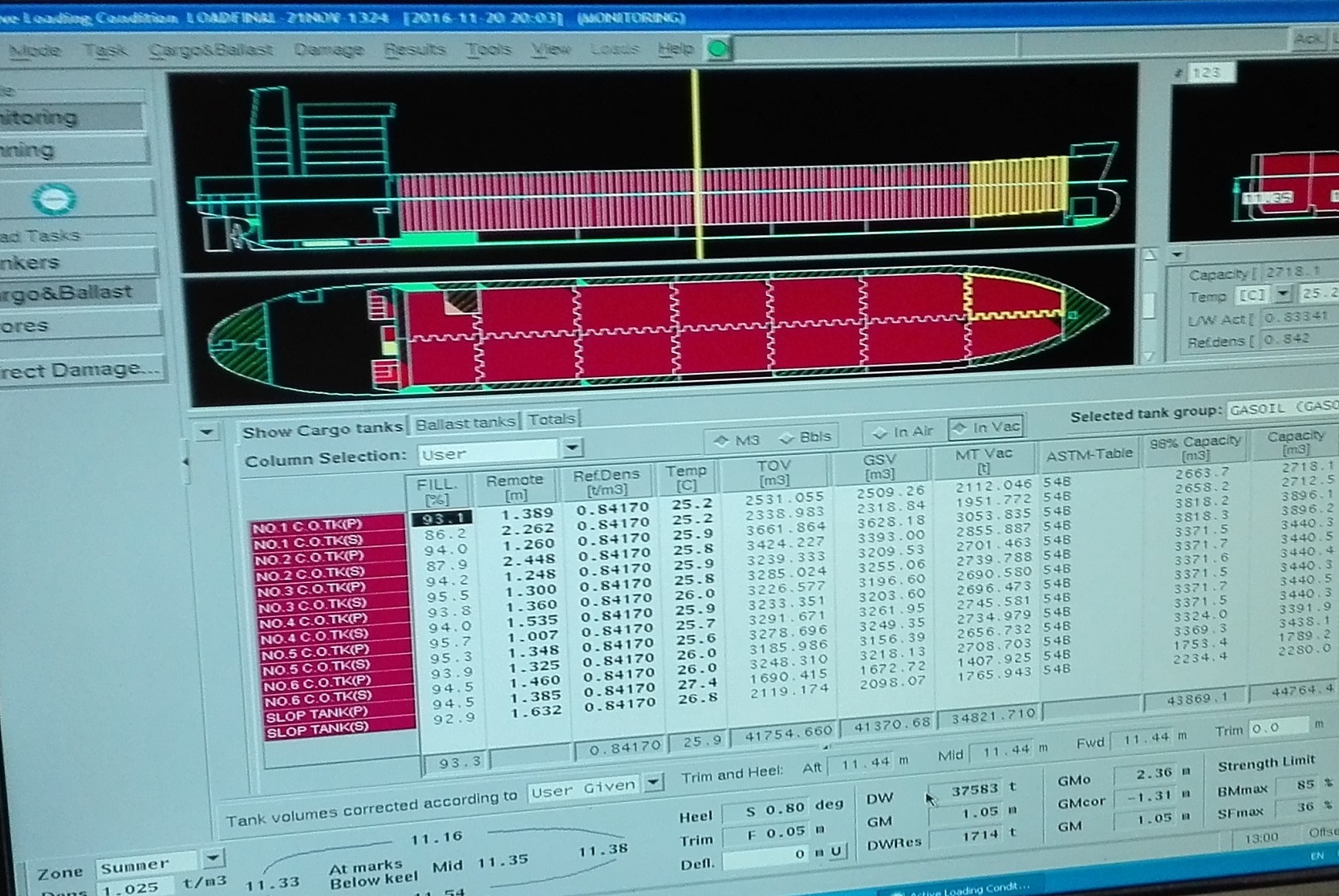Open the User Given volume correction dropdown
The width and height of the screenshot is (1339, 896).
(654, 783)
